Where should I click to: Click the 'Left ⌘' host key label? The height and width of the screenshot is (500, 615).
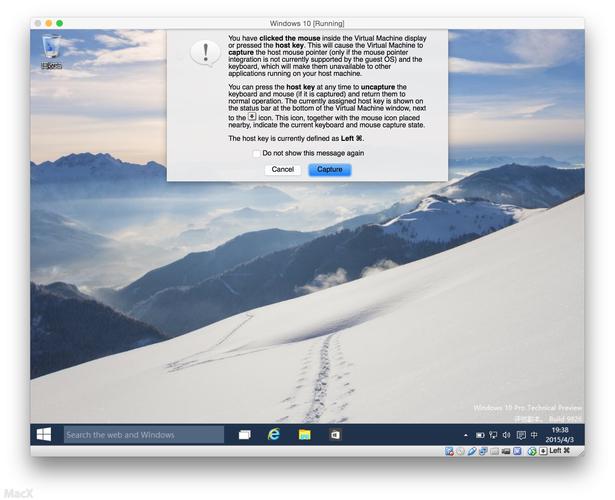point(559,451)
